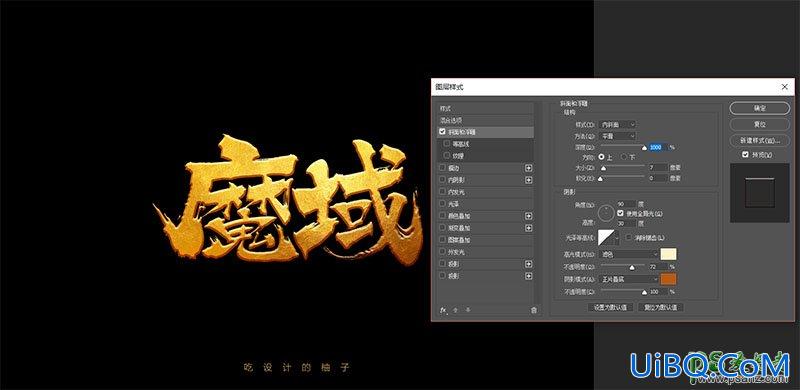Click the 大小 (Size) slider handle
This screenshot has height=390, width=800.
[x=603, y=168]
